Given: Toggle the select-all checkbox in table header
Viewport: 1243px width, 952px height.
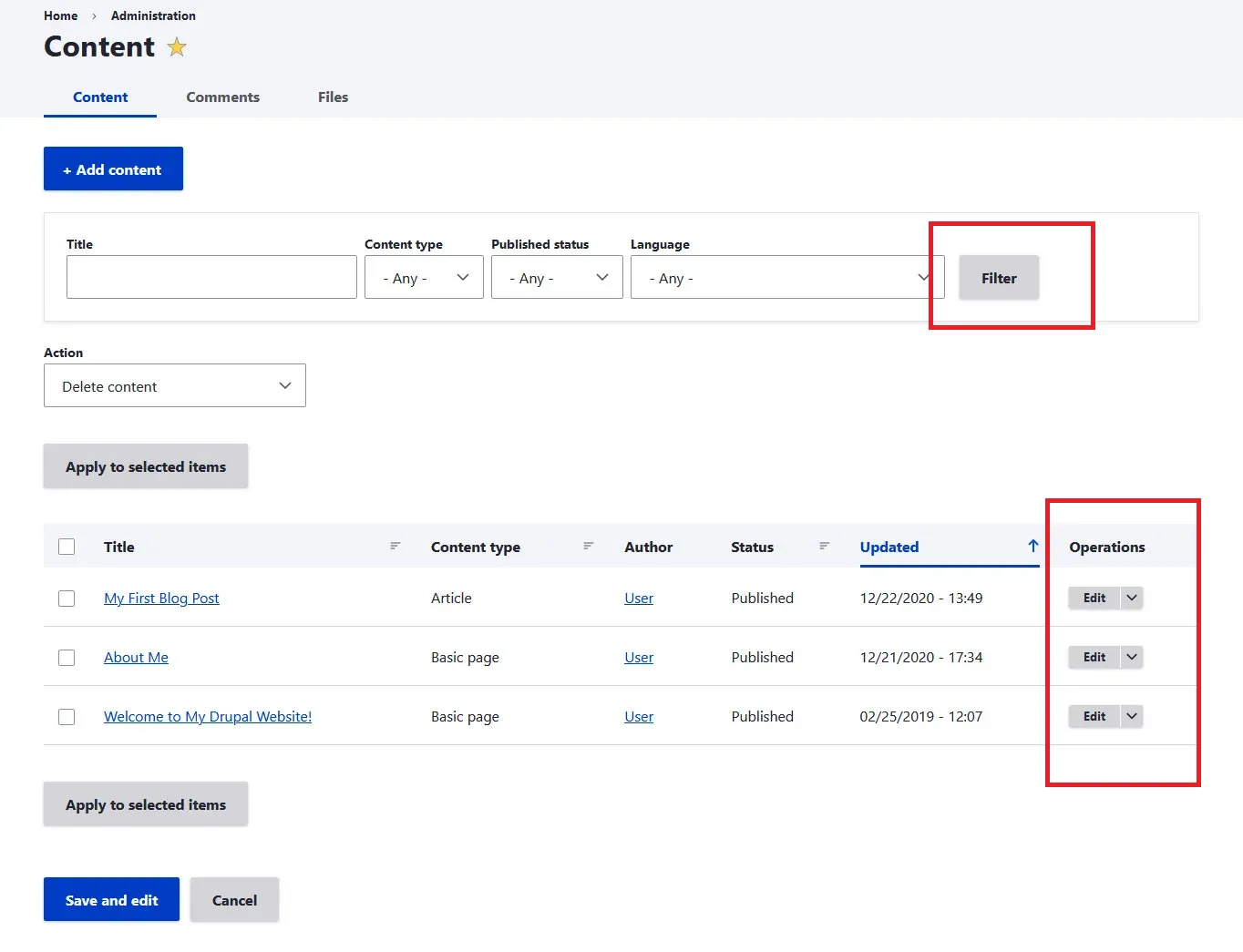Looking at the screenshot, I should [67, 547].
